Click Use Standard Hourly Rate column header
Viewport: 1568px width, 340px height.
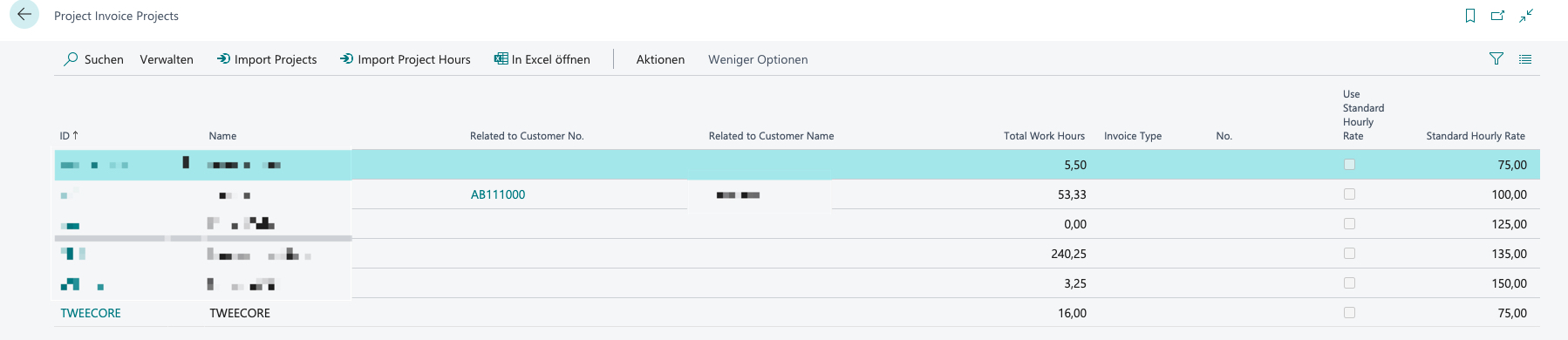1363,115
